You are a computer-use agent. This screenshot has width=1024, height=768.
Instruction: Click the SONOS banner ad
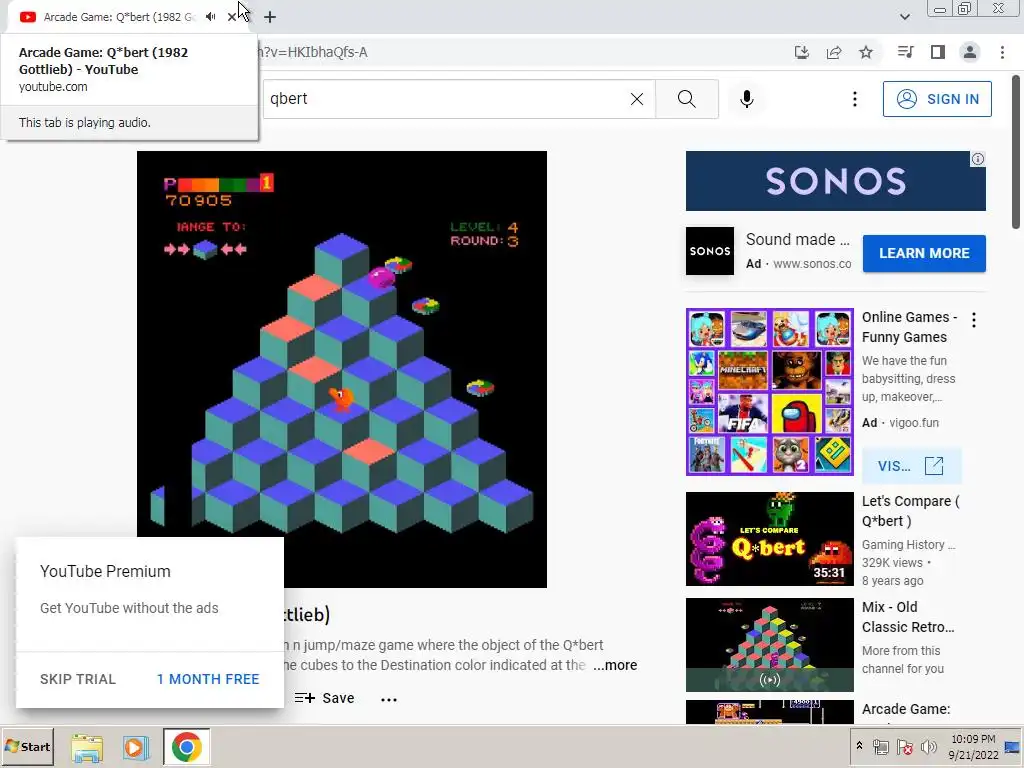[835, 181]
